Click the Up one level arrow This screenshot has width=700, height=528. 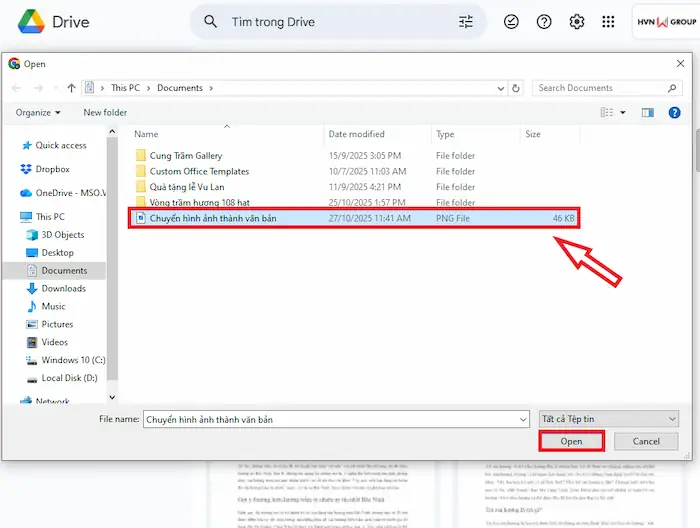point(71,88)
